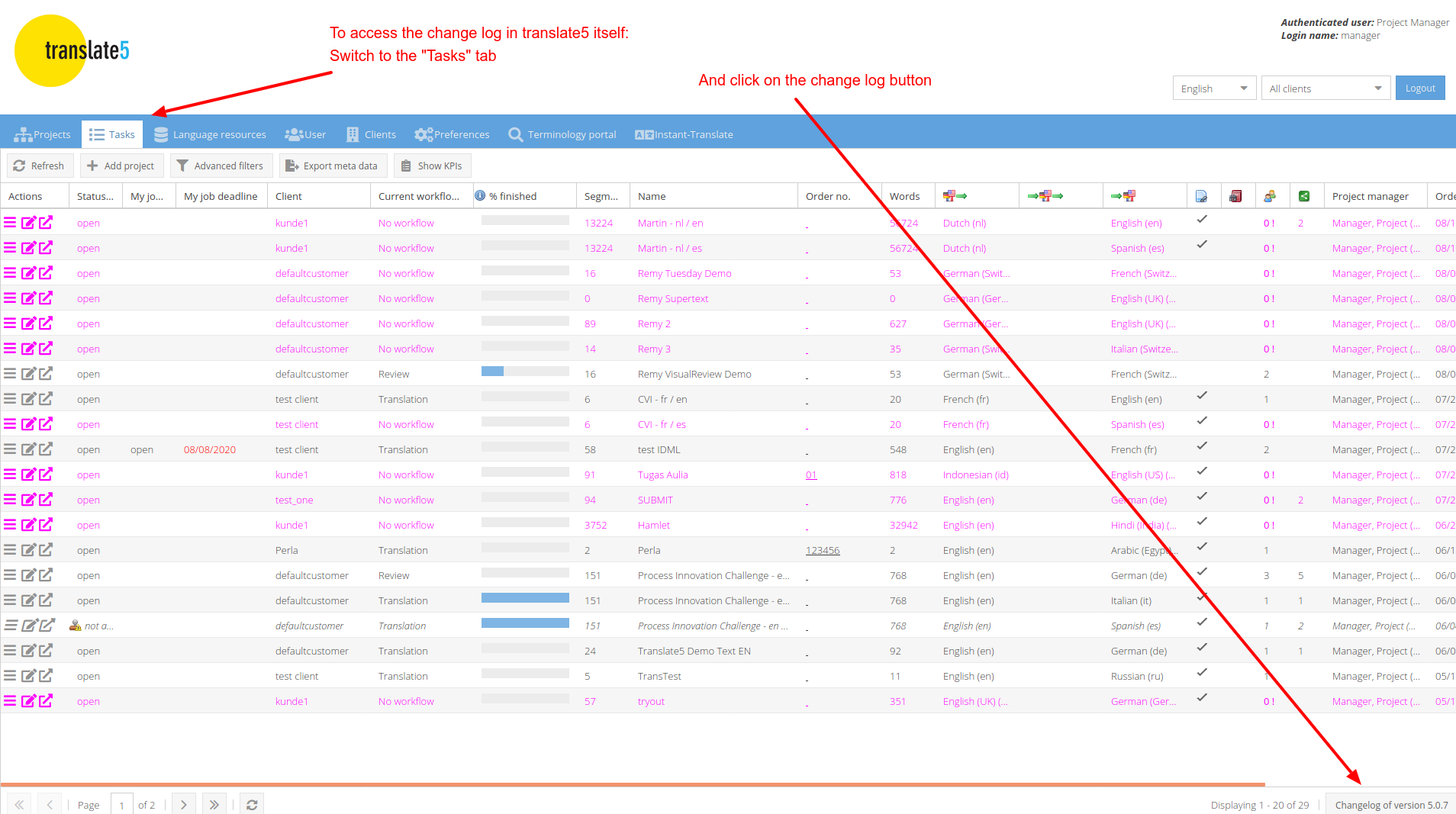
Task: Click the target language flag column header
Action: pos(1123,196)
